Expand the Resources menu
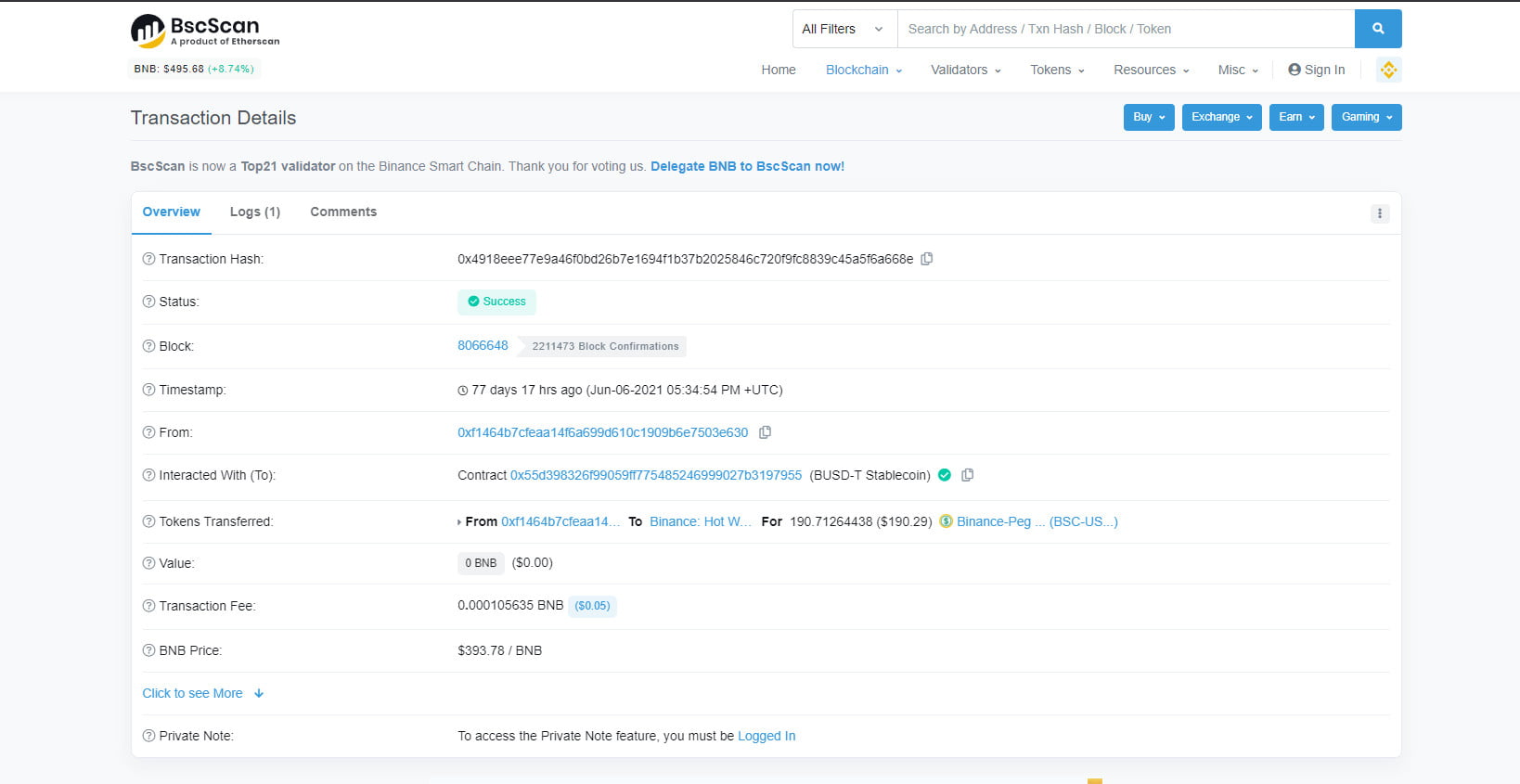The height and width of the screenshot is (784, 1520). pyautogui.click(x=1152, y=70)
